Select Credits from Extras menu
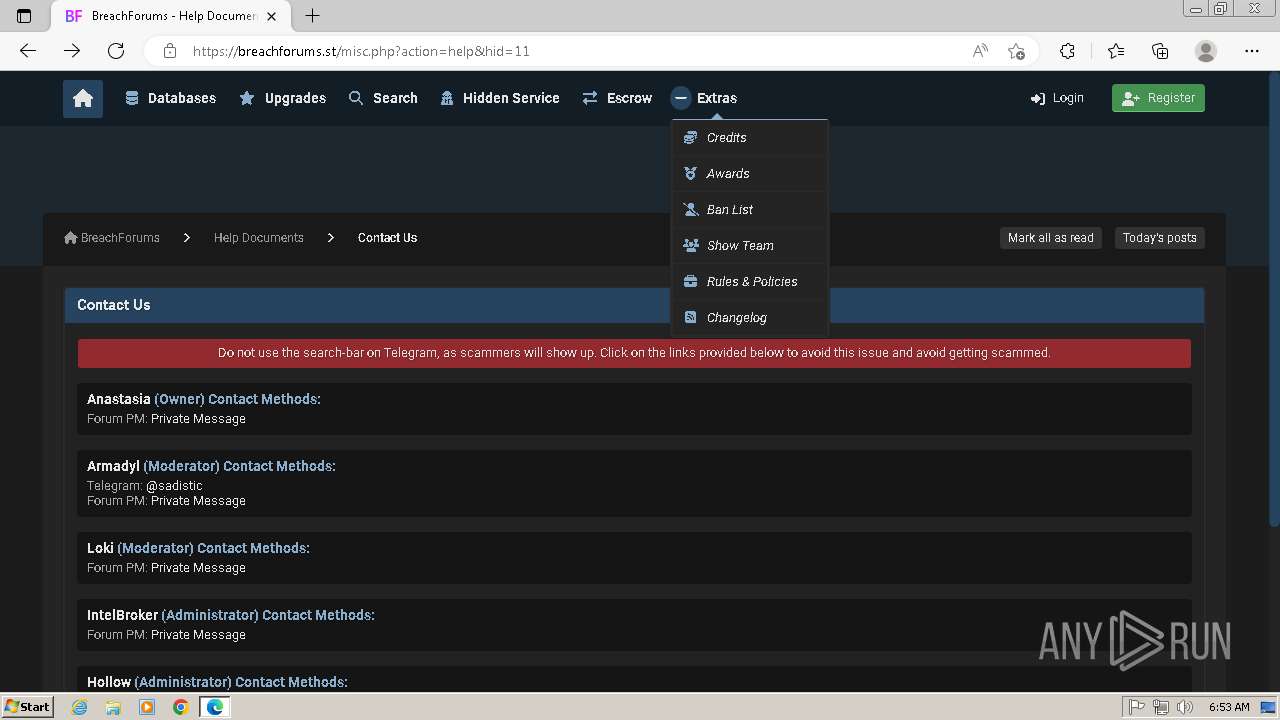This screenshot has width=1280, height=720. click(749, 138)
